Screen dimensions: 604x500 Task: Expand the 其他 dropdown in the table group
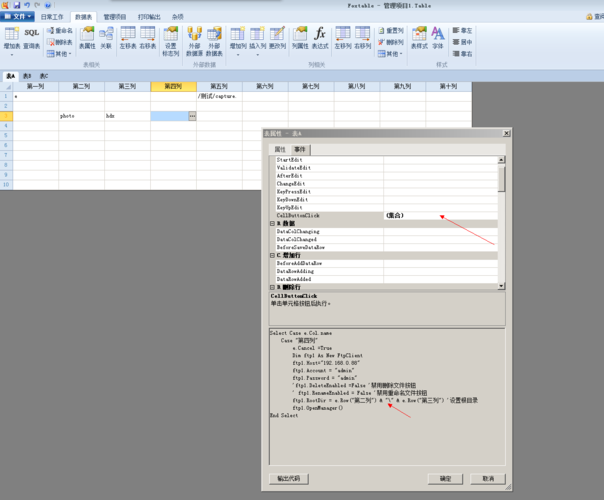point(63,54)
